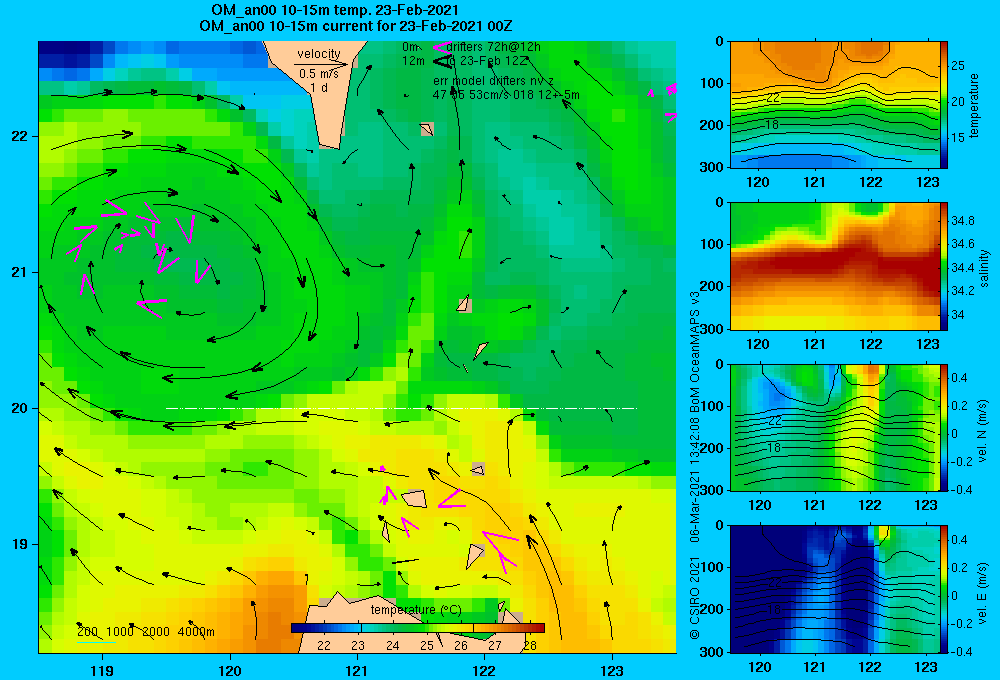Click the 34.2 tick on salinity colorbar
The image size is (1000, 680).
963,291
